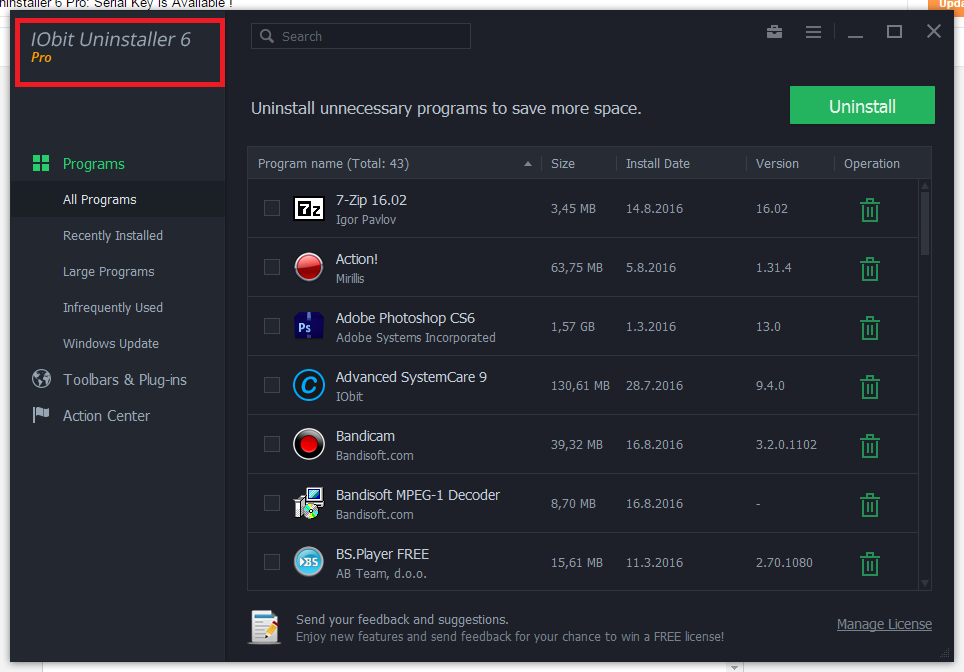
Task: Click trash icon for Adobe Photoshop CS6
Action: pos(869,328)
